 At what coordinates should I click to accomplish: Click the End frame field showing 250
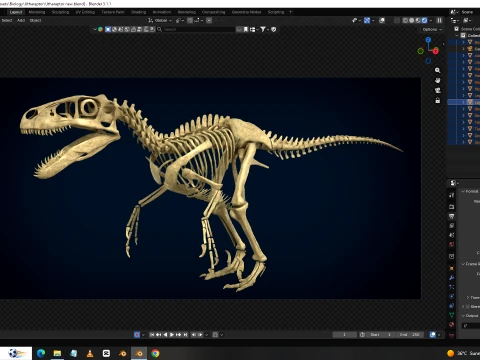click(x=409, y=335)
